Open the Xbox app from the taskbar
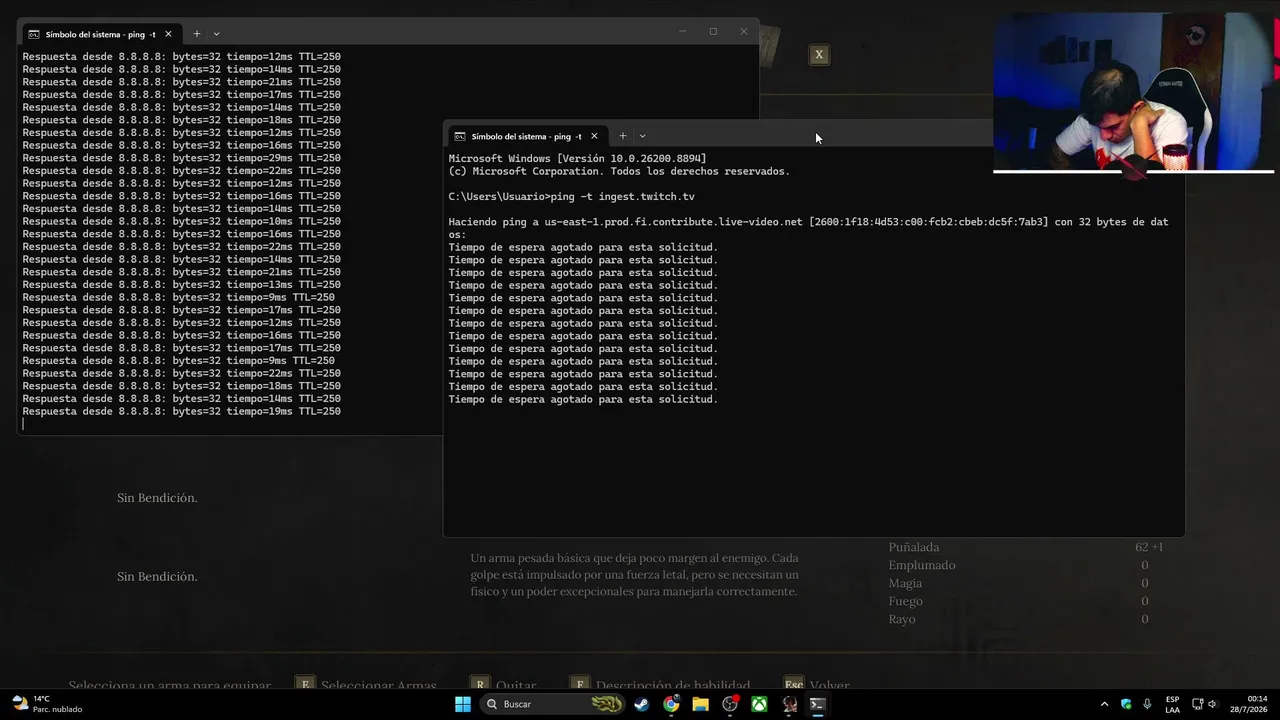The image size is (1280, 720). tap(760, 704)
